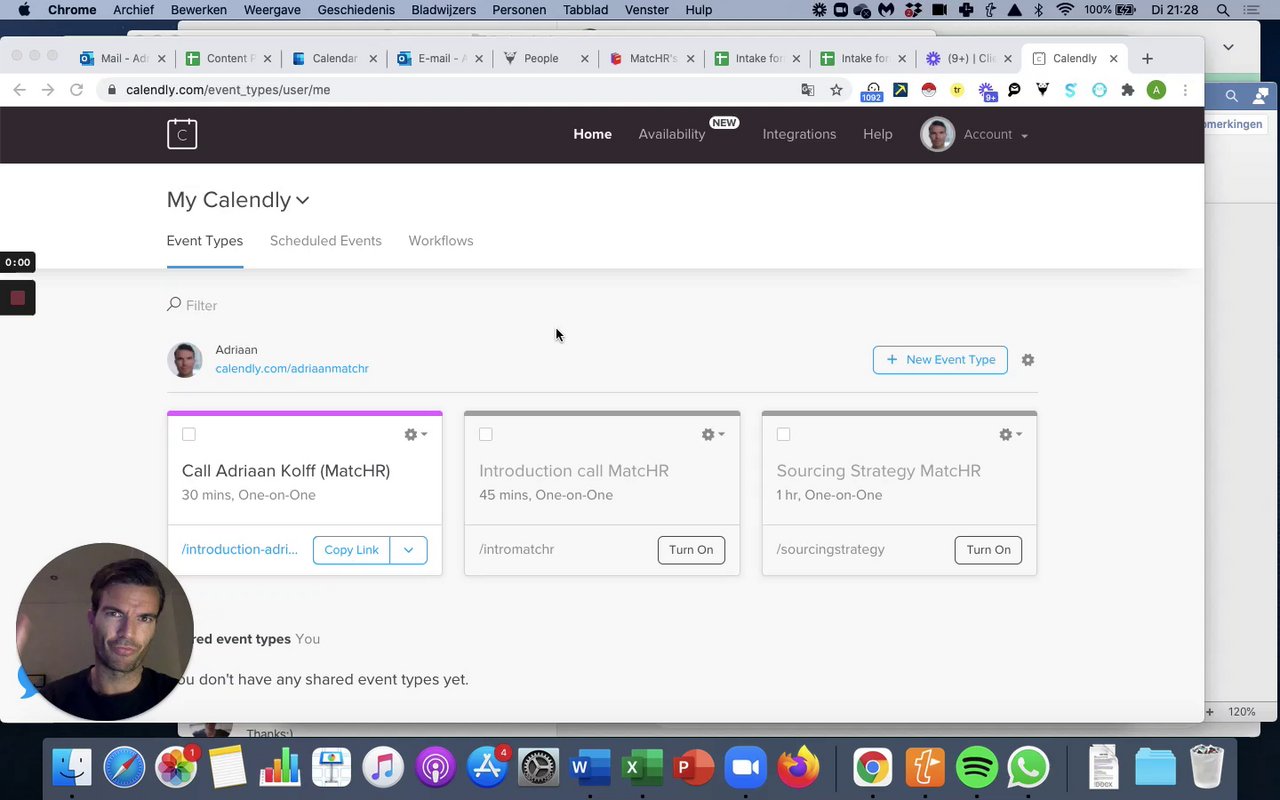The height and width of the screenshot is (800, 1280).
Task: Click the '/intromatchr' card URL text
Action: click(x=517, y=550)
